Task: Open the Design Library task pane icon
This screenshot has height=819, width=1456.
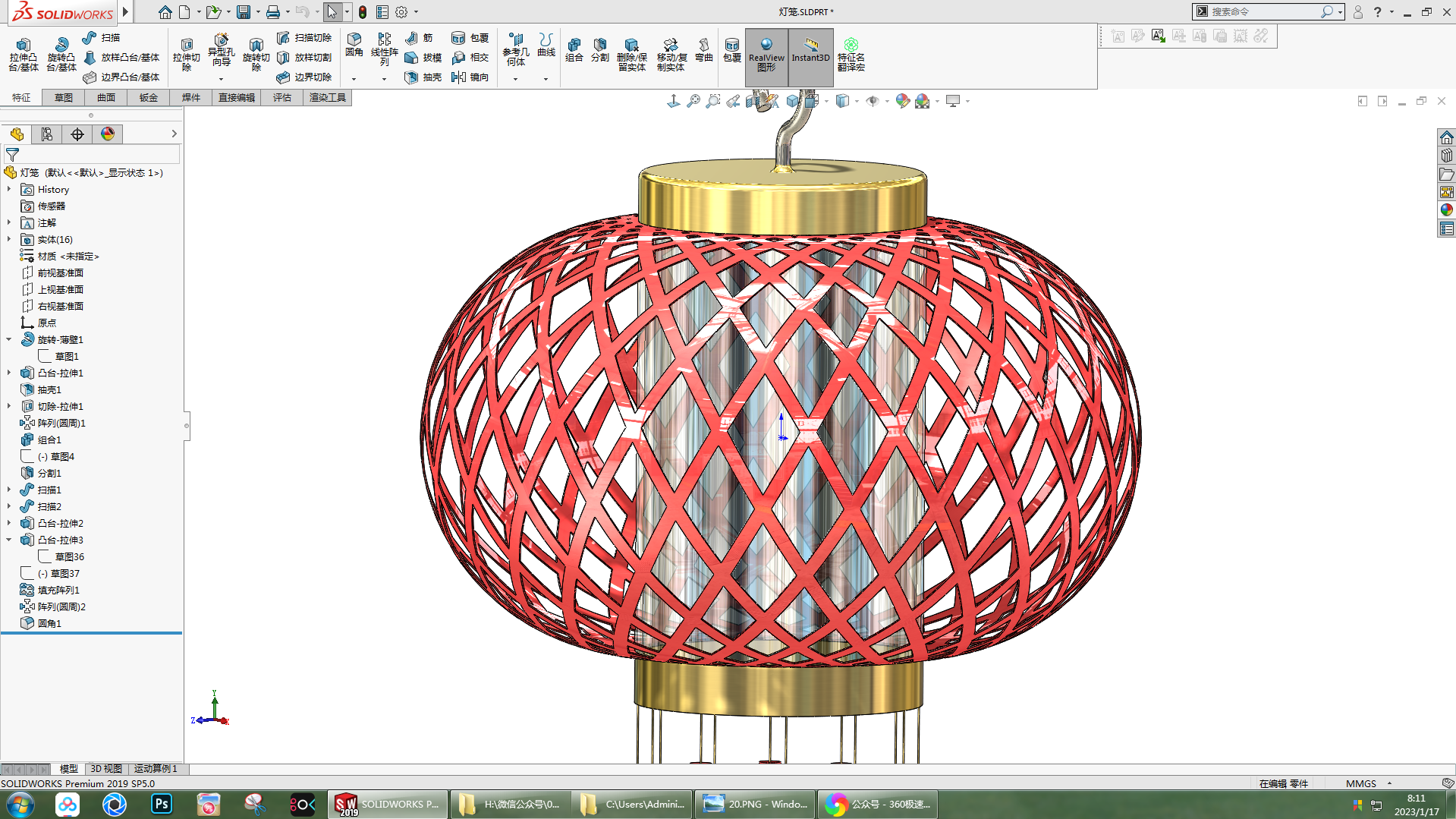Action: pos(1447,155)
